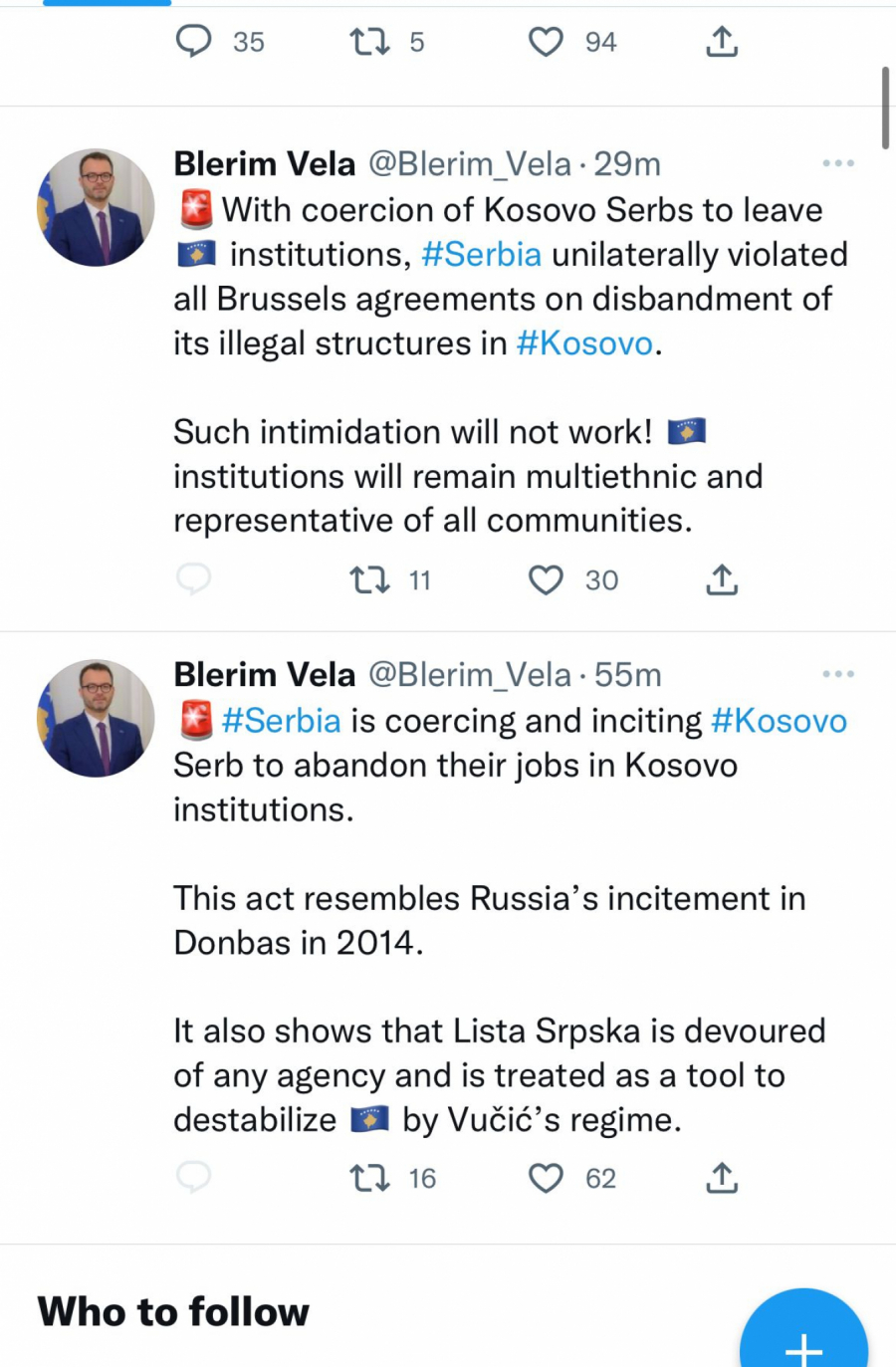Retweet the tweet about Brussels agreements

point(368,579)
